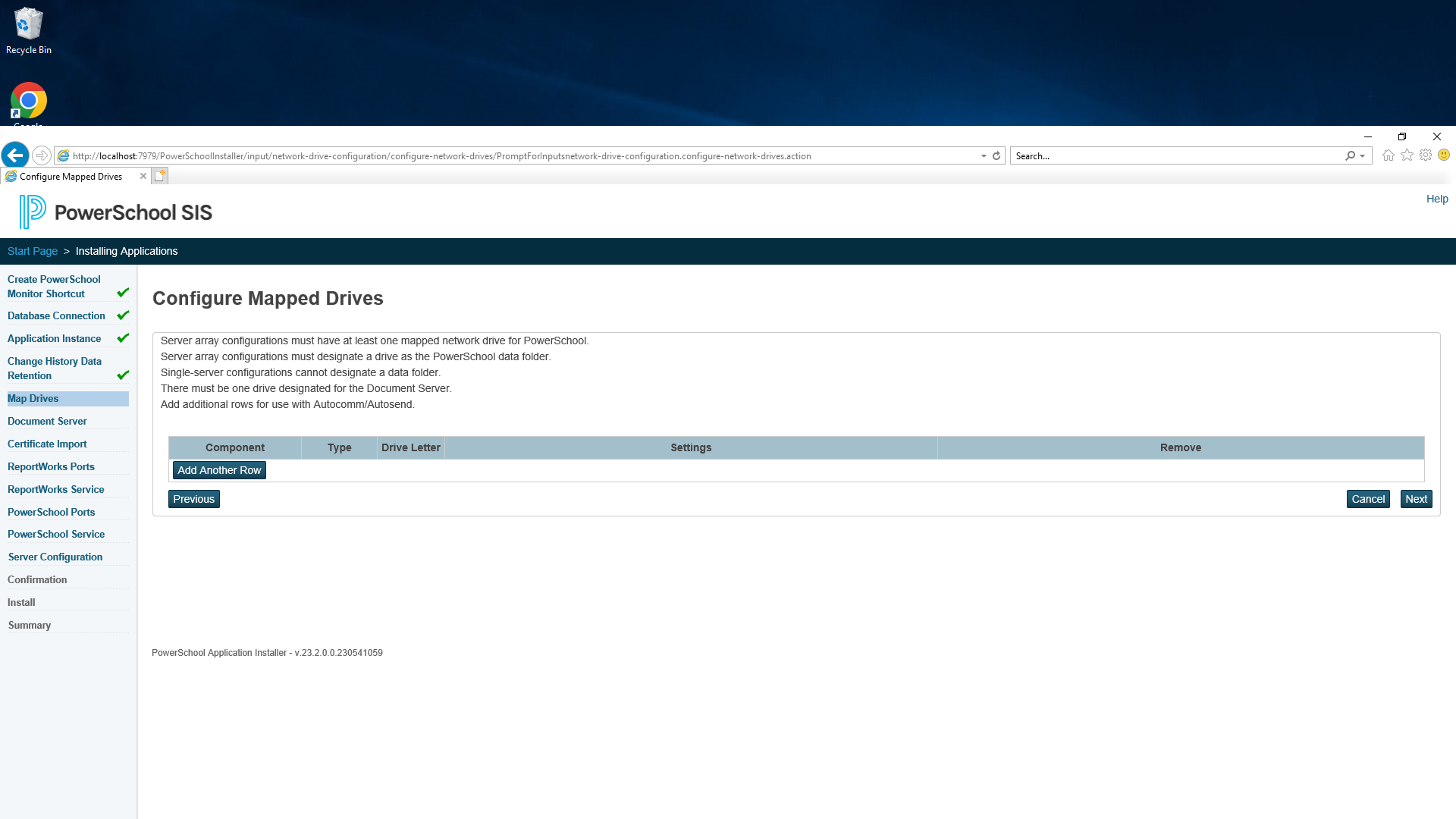
Task: Open the ReportWorks Service step
Action: (x=56, y=489)
